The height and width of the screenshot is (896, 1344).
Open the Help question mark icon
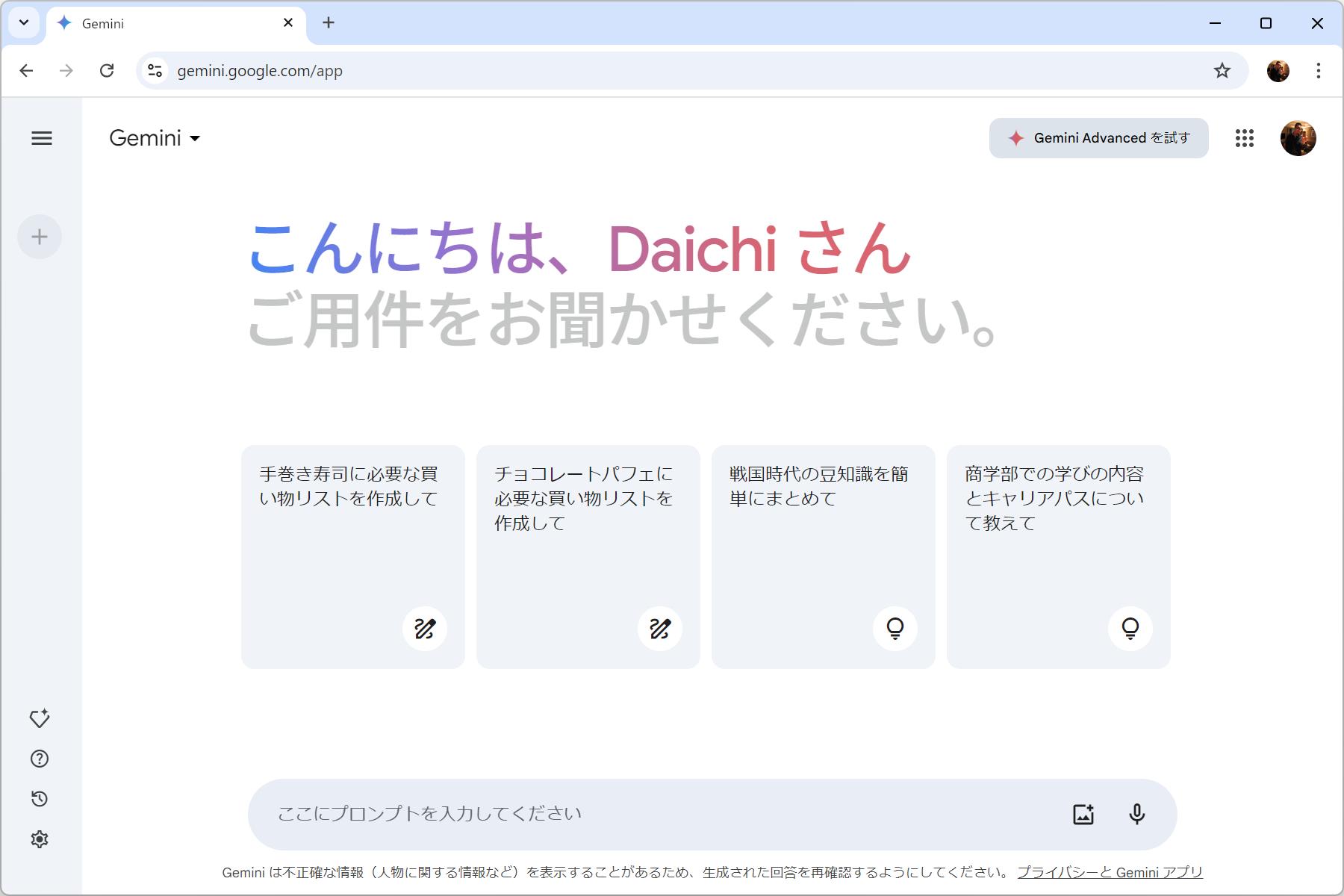(x=40, y=759)
